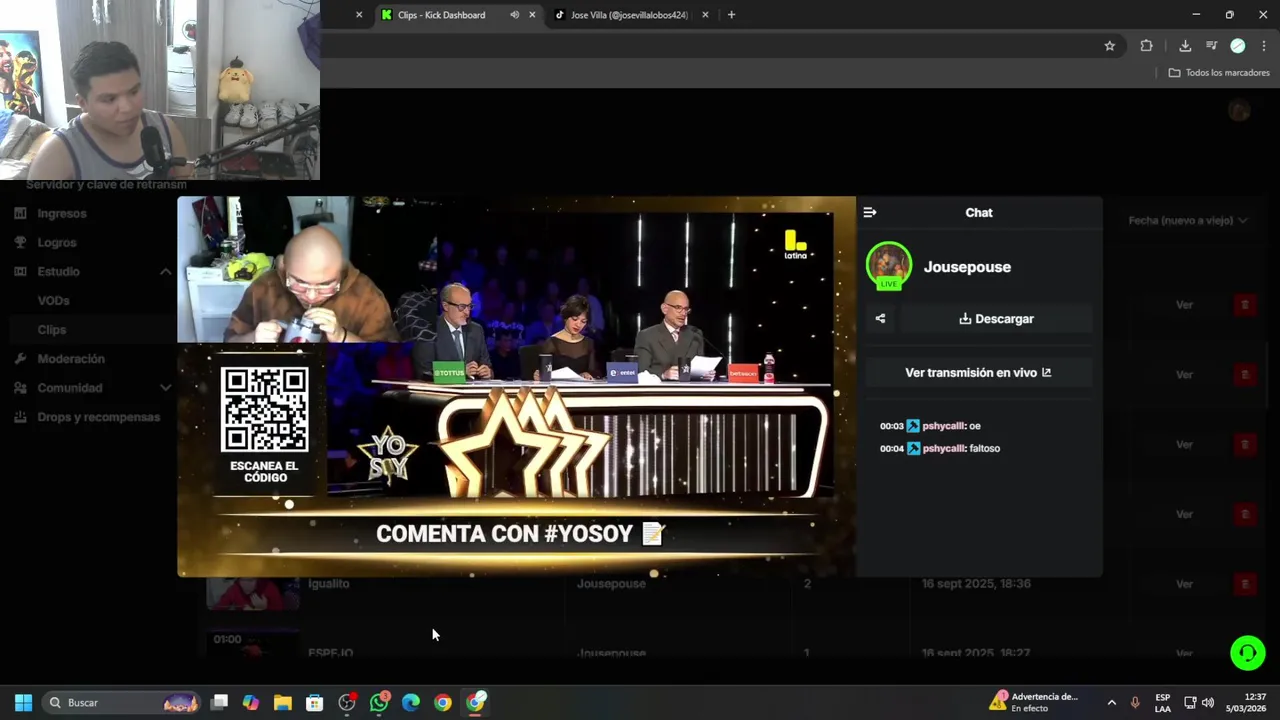Expand the Comunidad section chevron
Image resolution: width=1280 pixels, height=720 pixels.
pos(165,388)
